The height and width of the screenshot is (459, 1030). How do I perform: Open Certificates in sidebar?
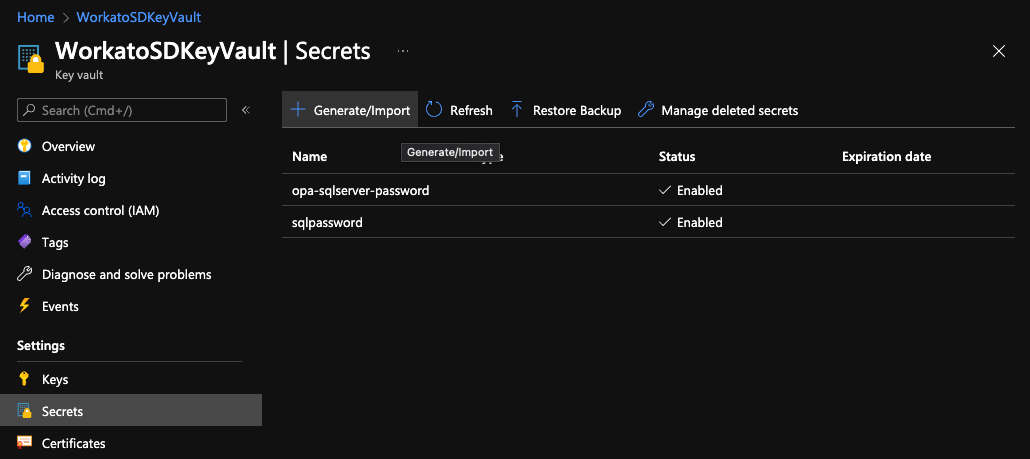[x=74, y=443]
